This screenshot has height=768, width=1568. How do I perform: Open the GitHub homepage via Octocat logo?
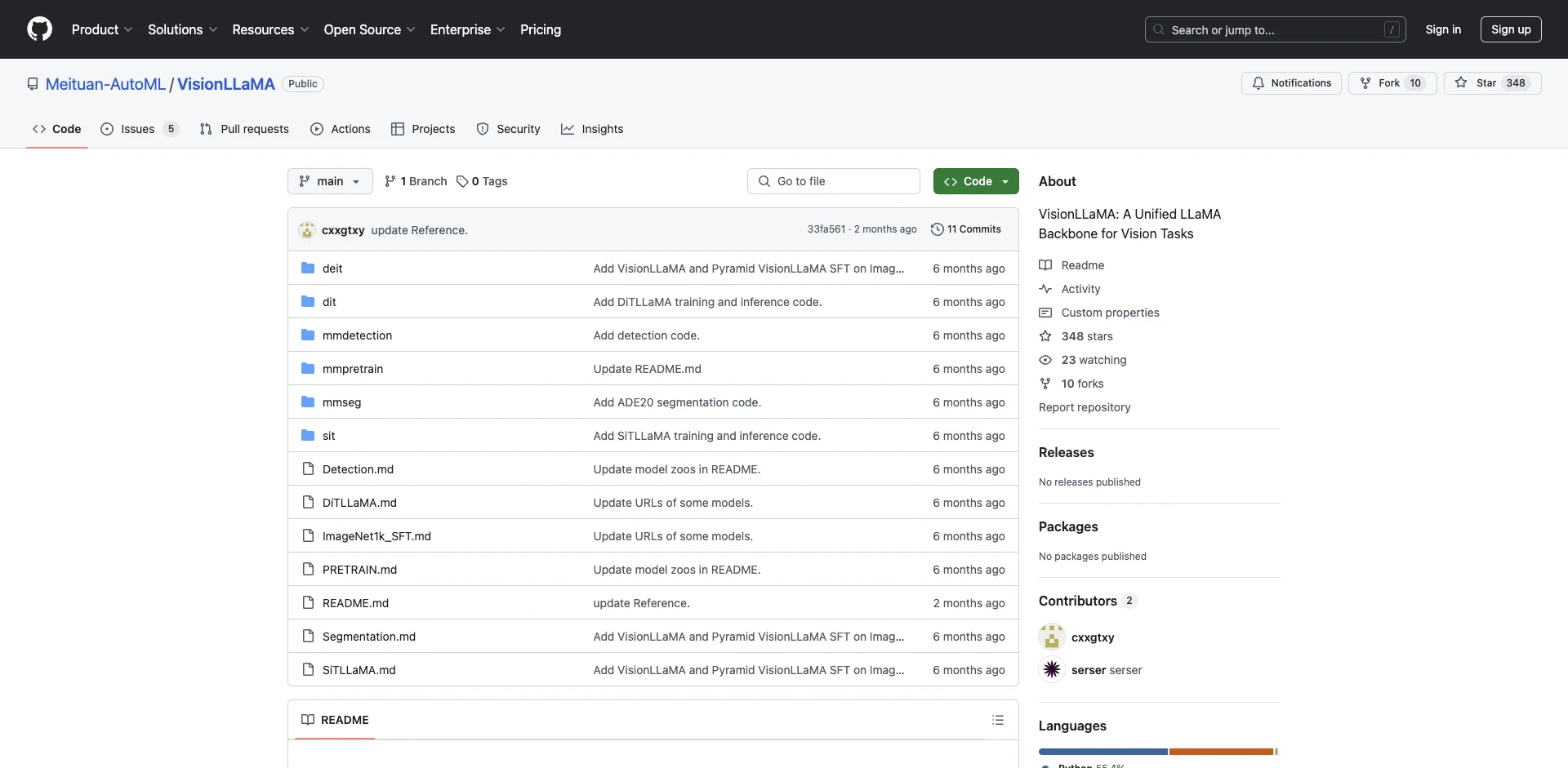pyautogui.click(x=39, y=29)
